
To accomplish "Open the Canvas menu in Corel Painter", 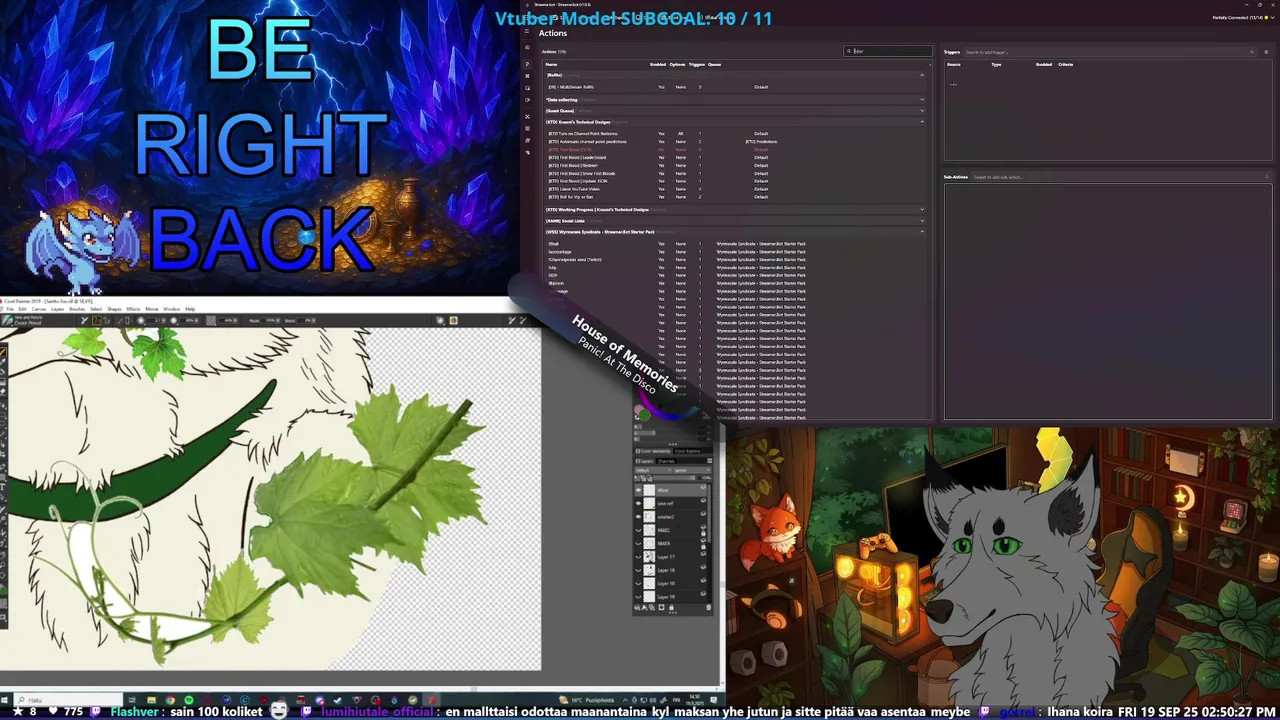I will pyautogui.click(x=39, y=309).
